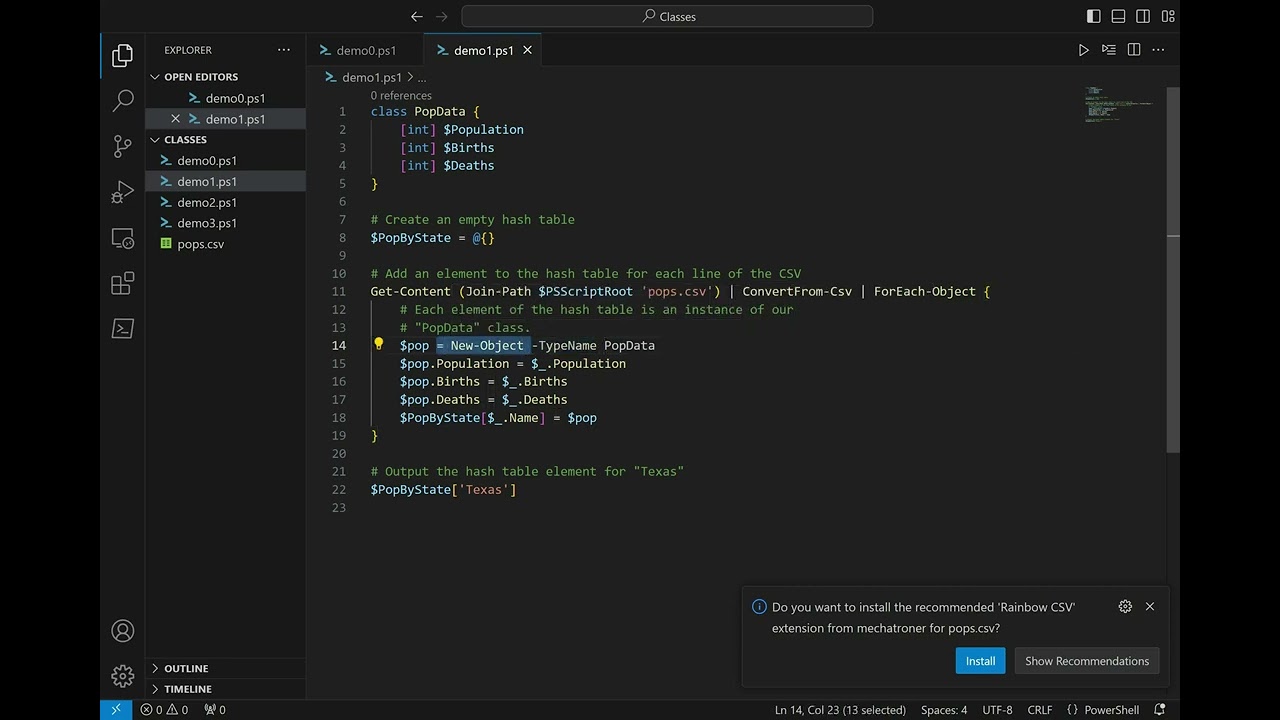Click breadcrumb ellipsis after demo1.ps1
The height and width of the screenshot is (720, 1280).
coord(421,77)
